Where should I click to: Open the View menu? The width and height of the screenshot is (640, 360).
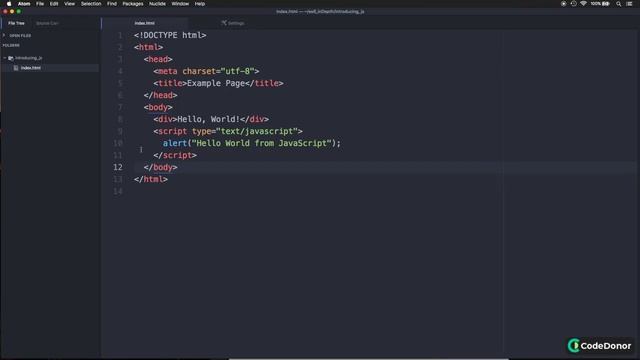click(x=69, y=4)
